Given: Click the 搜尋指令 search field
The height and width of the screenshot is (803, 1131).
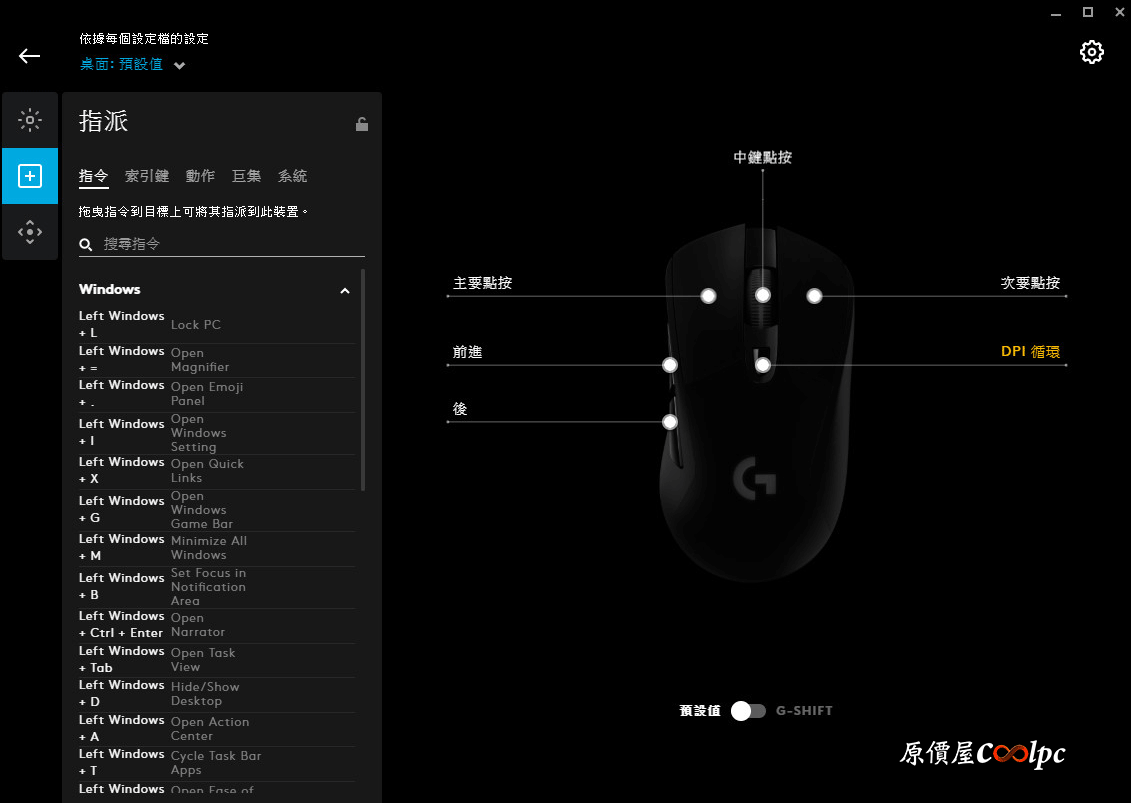Looking at the screenshot, I should click(221, 244).
